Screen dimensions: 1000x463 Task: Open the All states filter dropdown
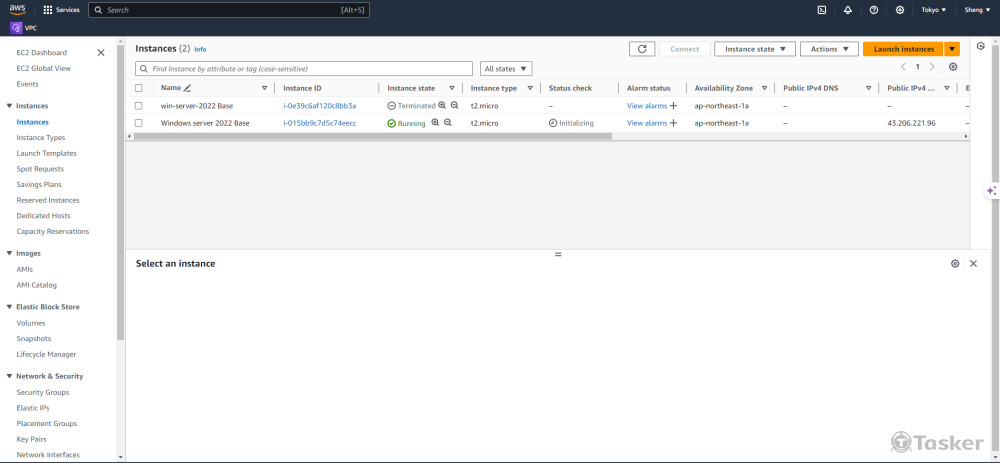point(506,69)
